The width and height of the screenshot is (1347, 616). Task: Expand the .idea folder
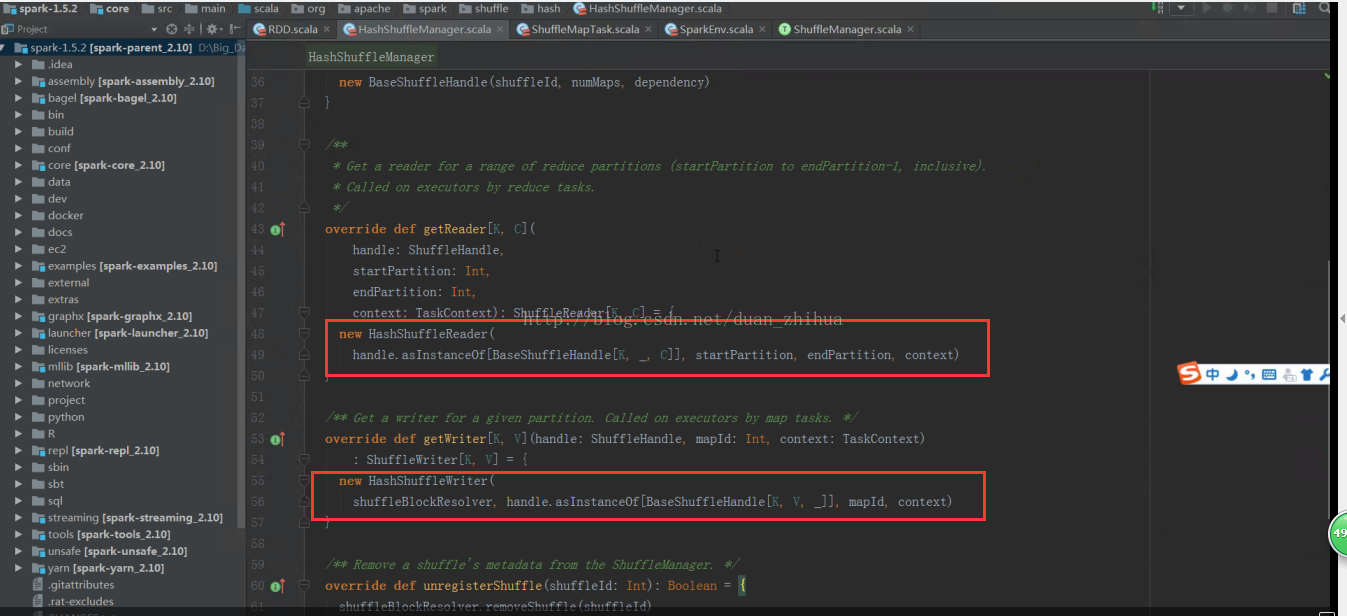[18, 64]
